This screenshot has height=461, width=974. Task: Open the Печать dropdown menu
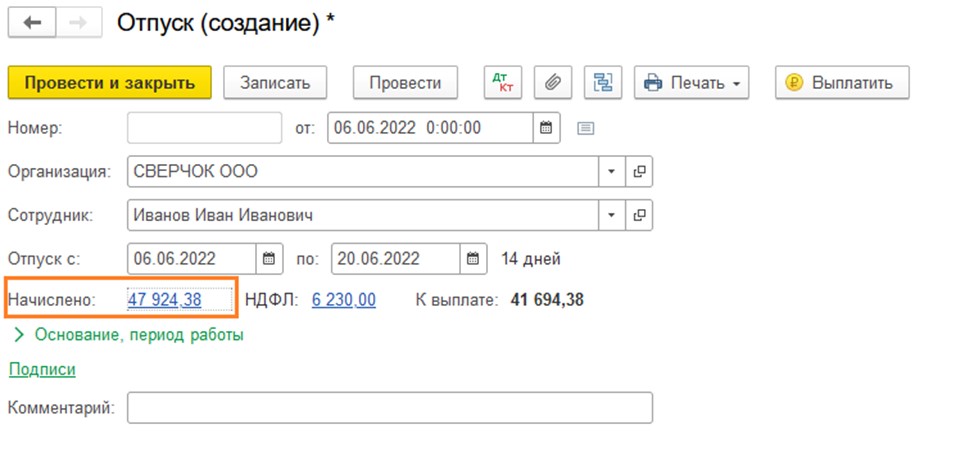(x=691, y=83)
